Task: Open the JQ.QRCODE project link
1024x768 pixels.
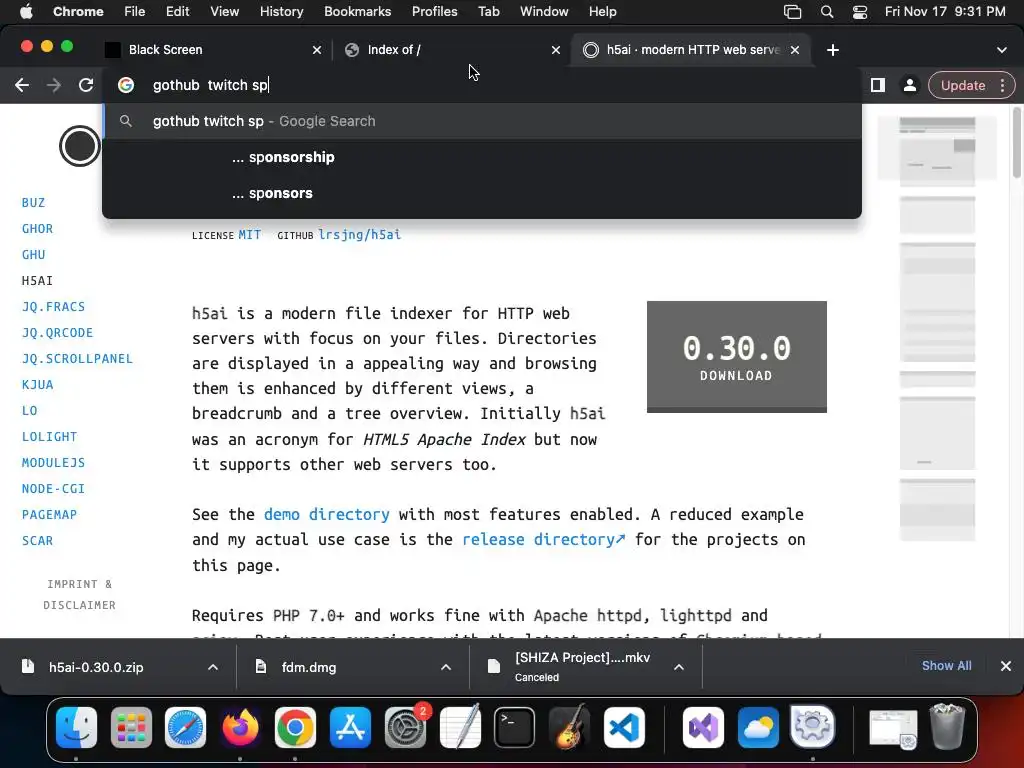Action: pos(57,333)
